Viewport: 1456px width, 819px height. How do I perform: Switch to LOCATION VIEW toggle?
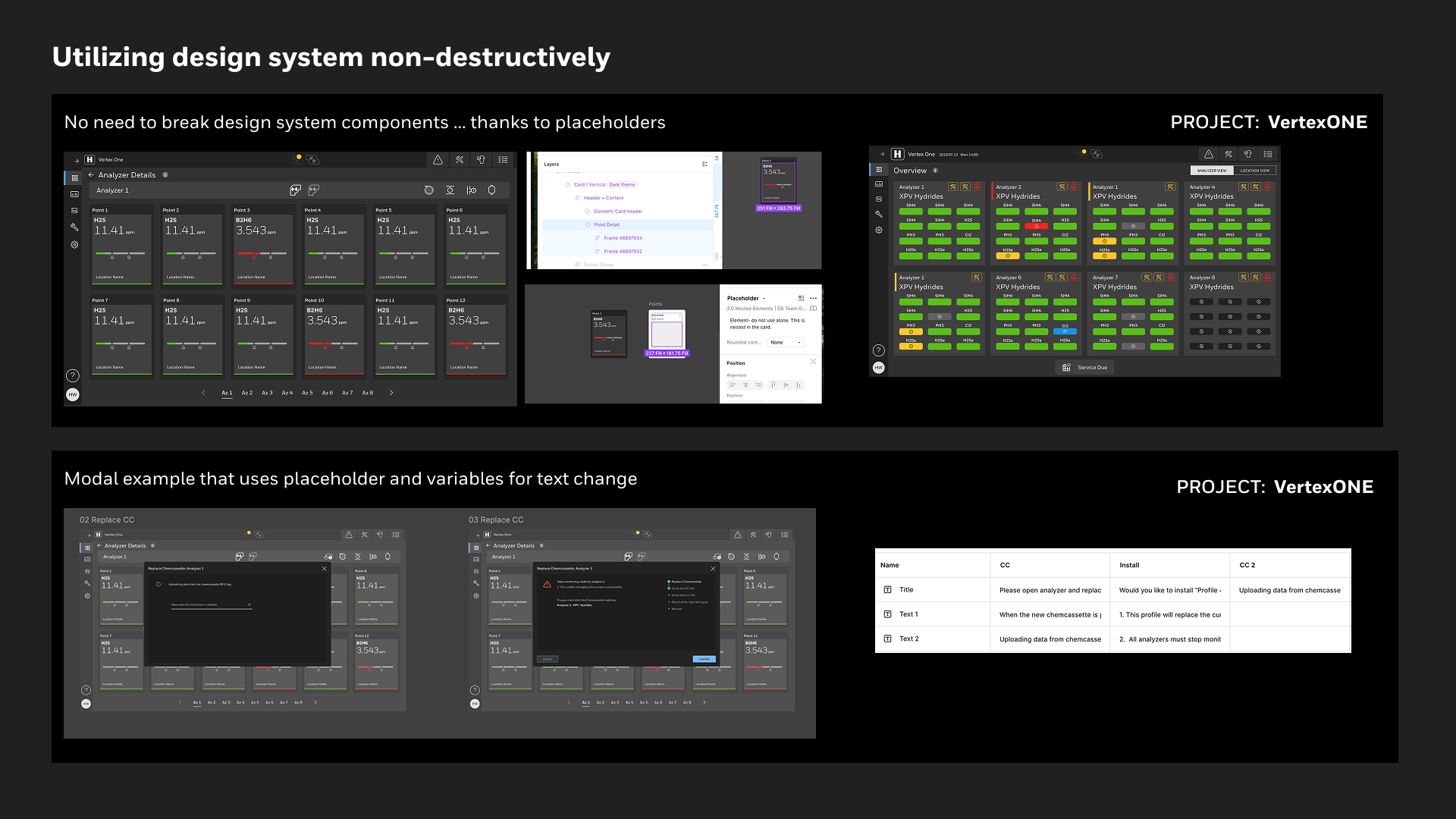point(1254,171)
